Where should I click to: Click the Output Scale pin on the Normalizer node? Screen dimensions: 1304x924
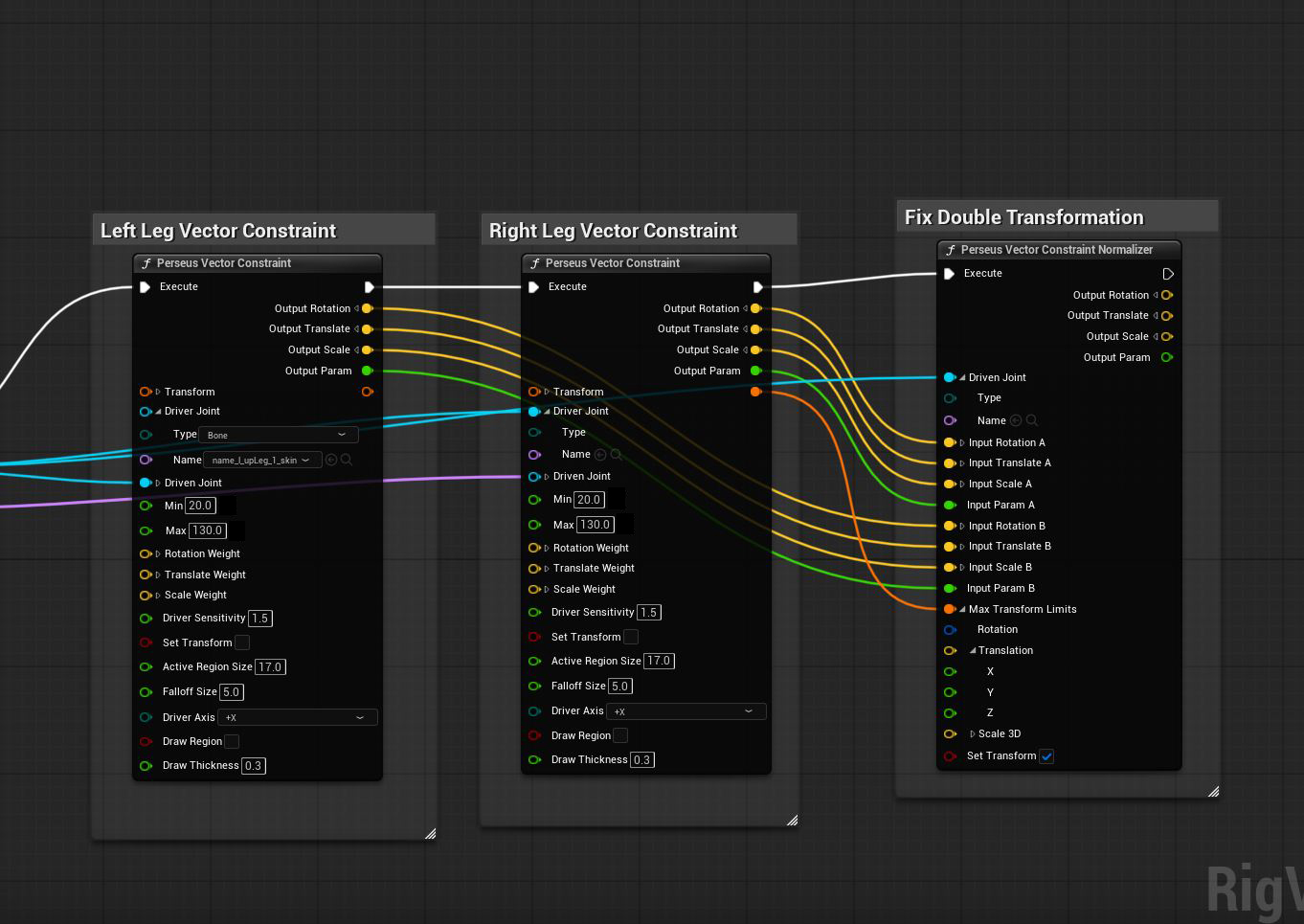point(1167,336)
